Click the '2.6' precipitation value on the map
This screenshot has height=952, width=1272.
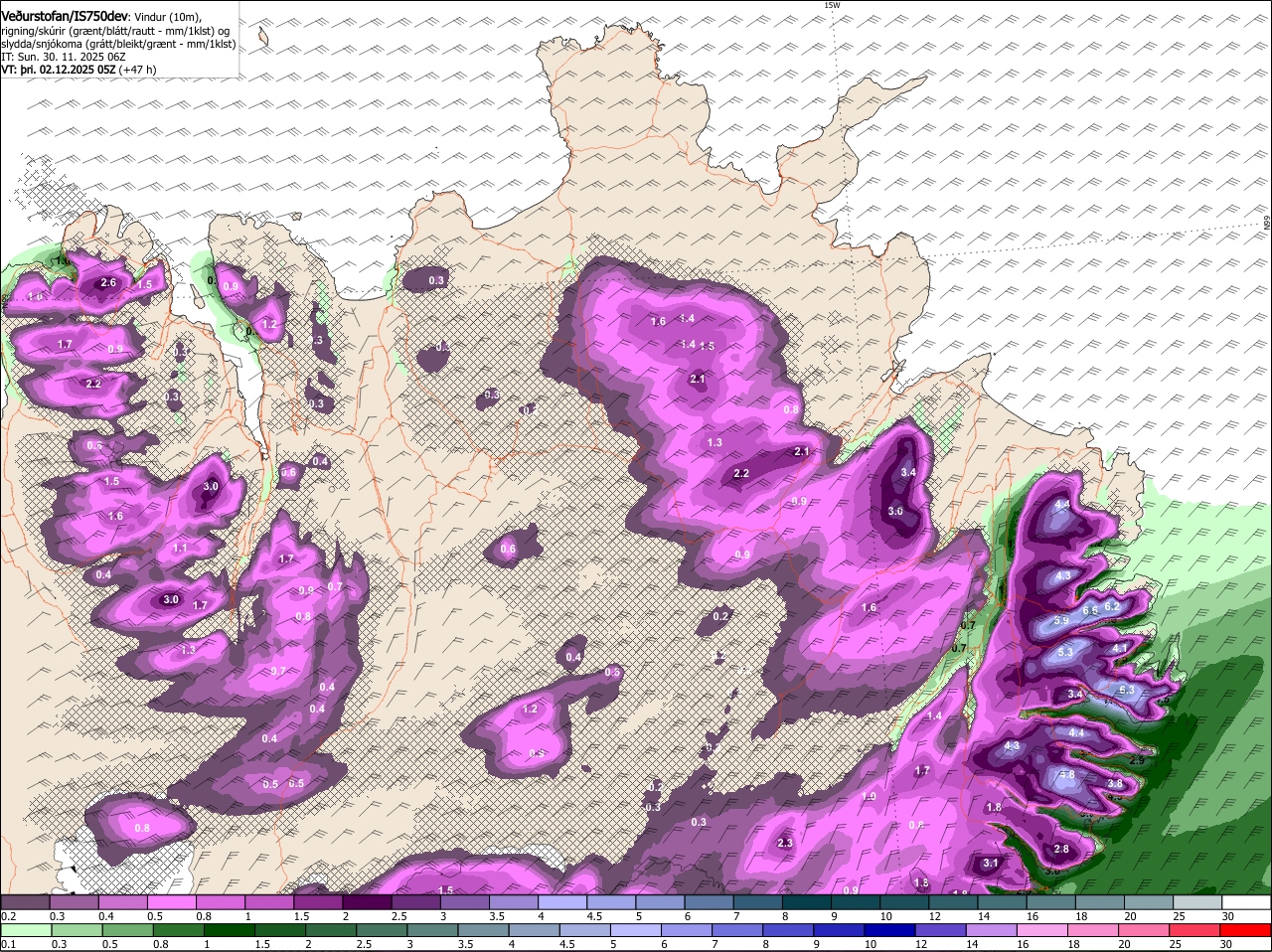(109, 283)
